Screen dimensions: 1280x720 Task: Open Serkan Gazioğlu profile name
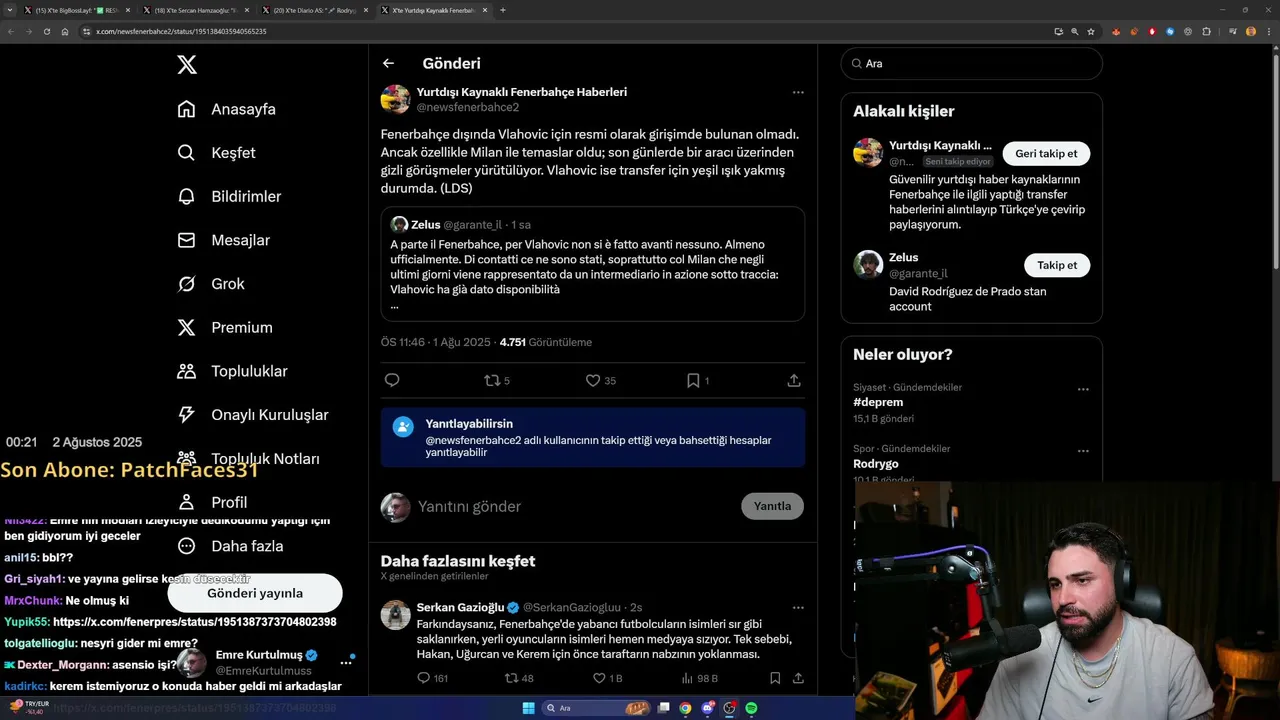click(x=460, y=607)
